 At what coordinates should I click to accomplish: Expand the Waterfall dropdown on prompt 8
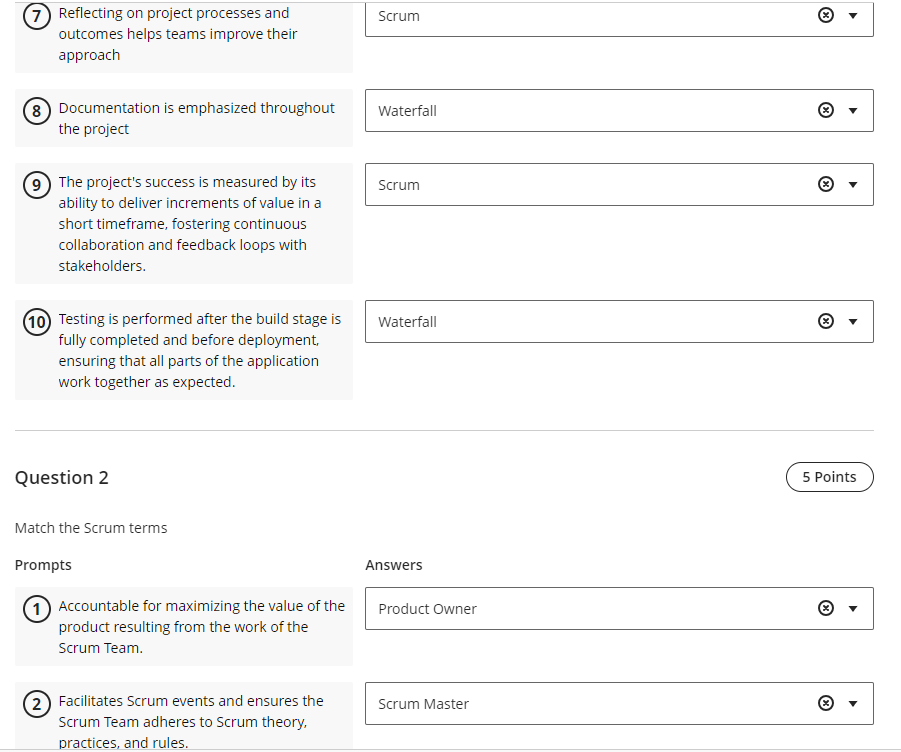coord(852,110)
